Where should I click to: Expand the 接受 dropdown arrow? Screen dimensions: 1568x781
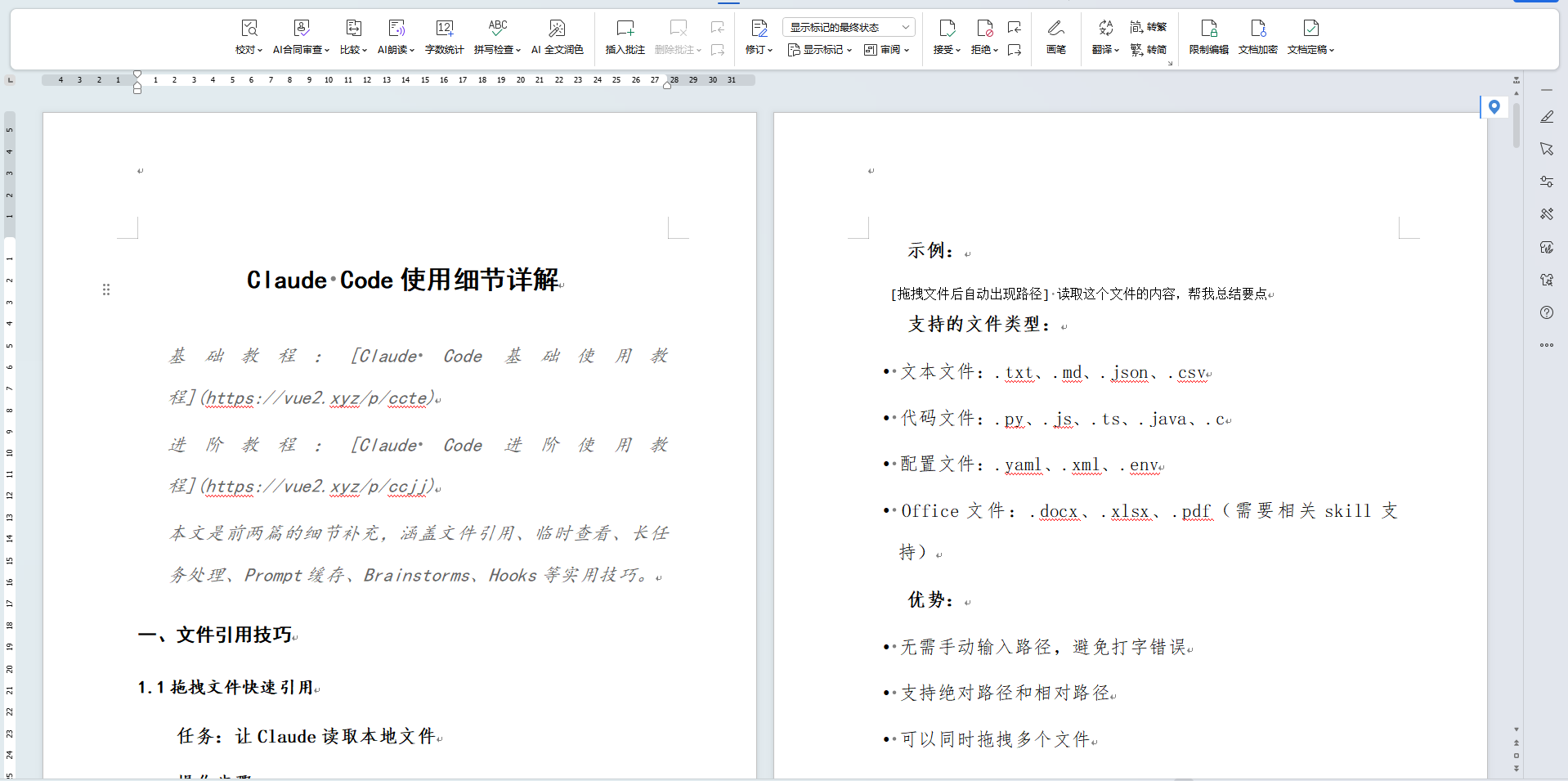point(958,51)
